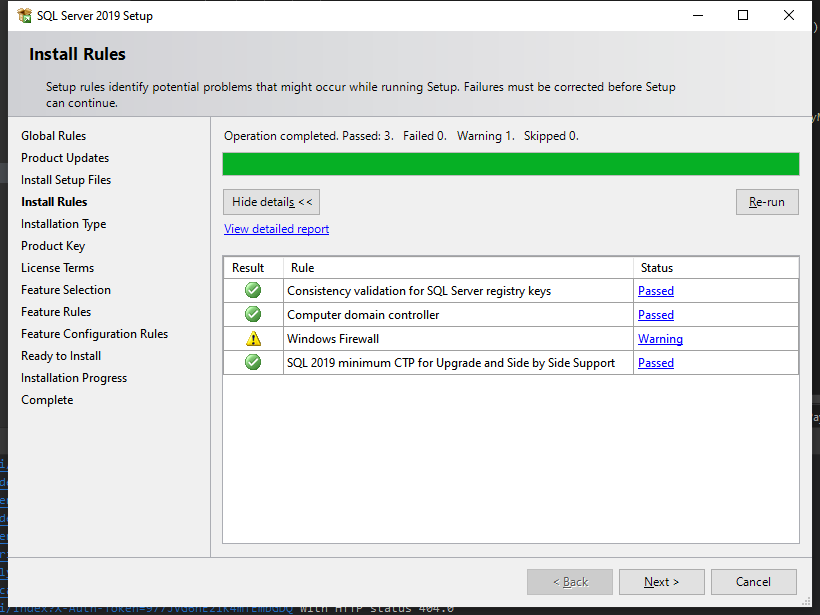Click the Status column header

[x=715, y=268]
